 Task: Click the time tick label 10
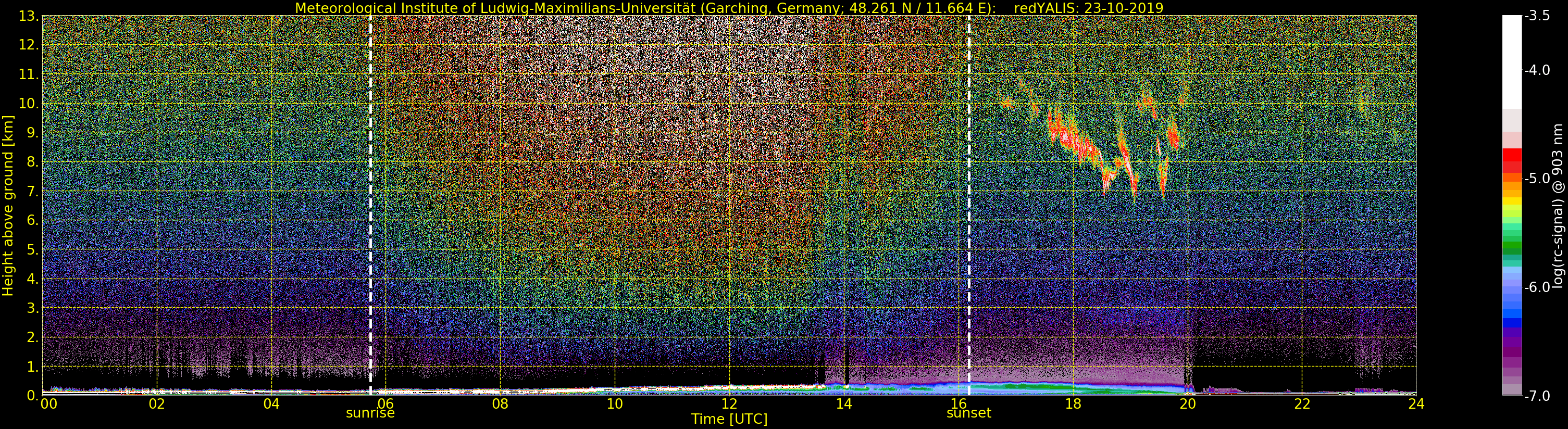[615, 403]
